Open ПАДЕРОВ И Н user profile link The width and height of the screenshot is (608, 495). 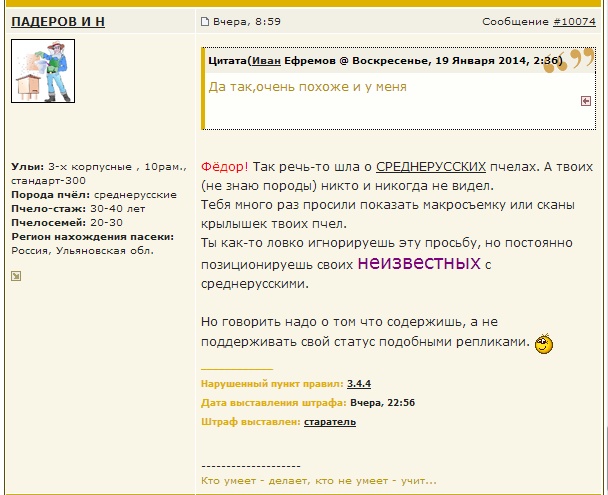click(58, 22)
